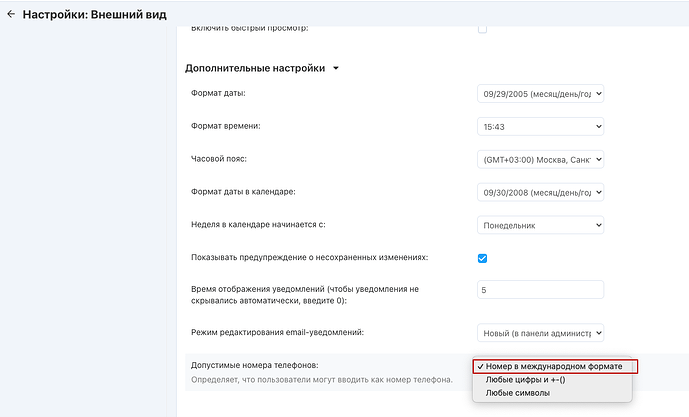
Task: Open the week start dropdown showing Понедельник
Action: tap(540, 225)
